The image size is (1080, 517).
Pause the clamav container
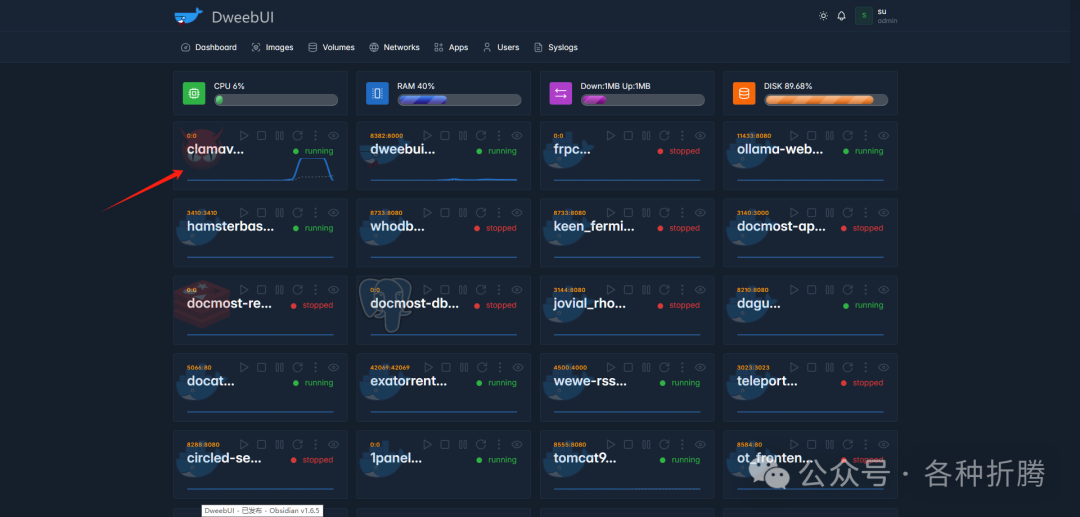click(x=280, y=136)
